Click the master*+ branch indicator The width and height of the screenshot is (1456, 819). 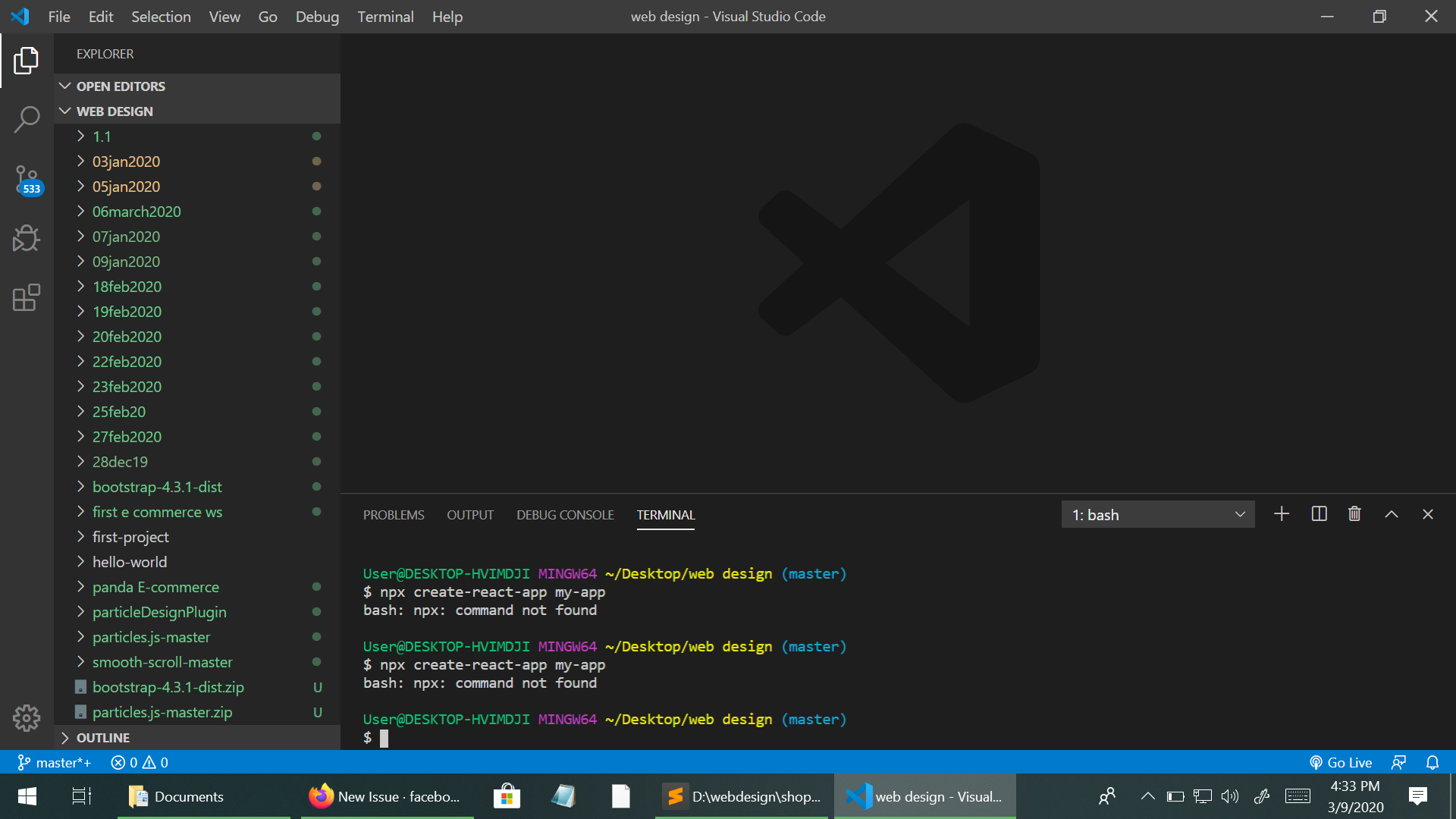[53, 762]
